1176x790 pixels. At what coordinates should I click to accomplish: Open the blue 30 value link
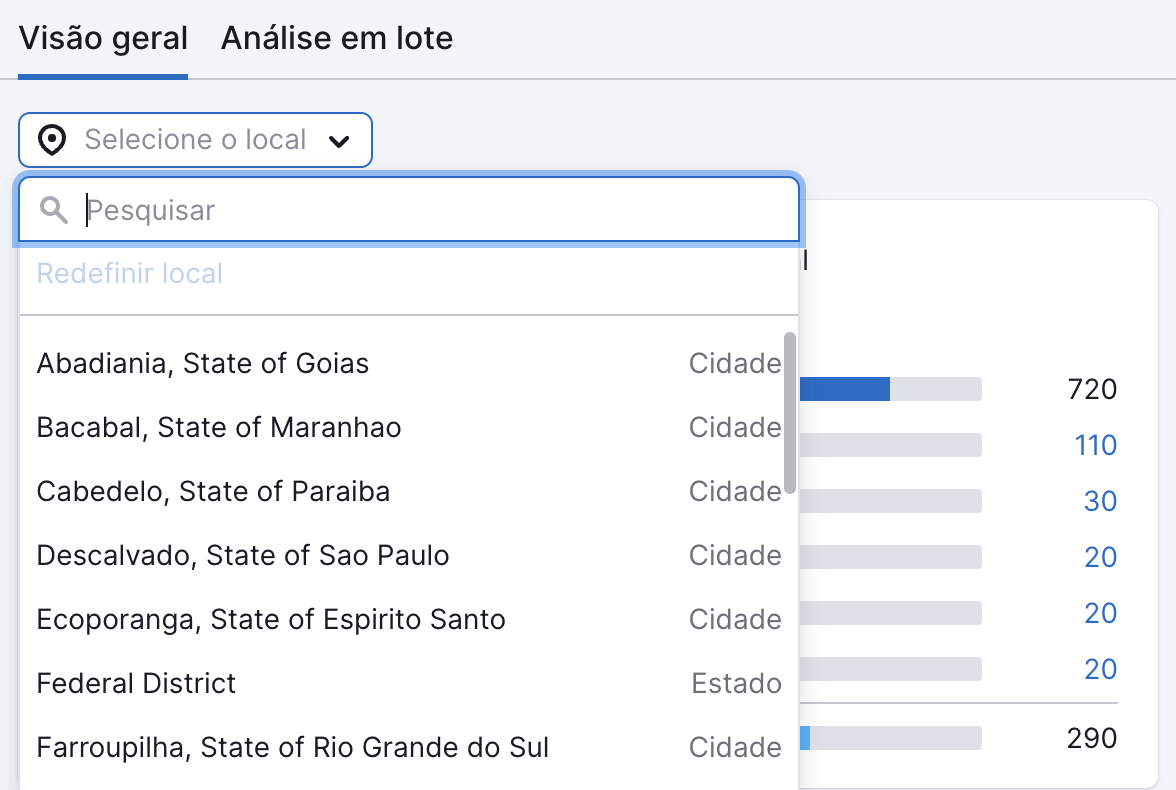pos(1100,501)
